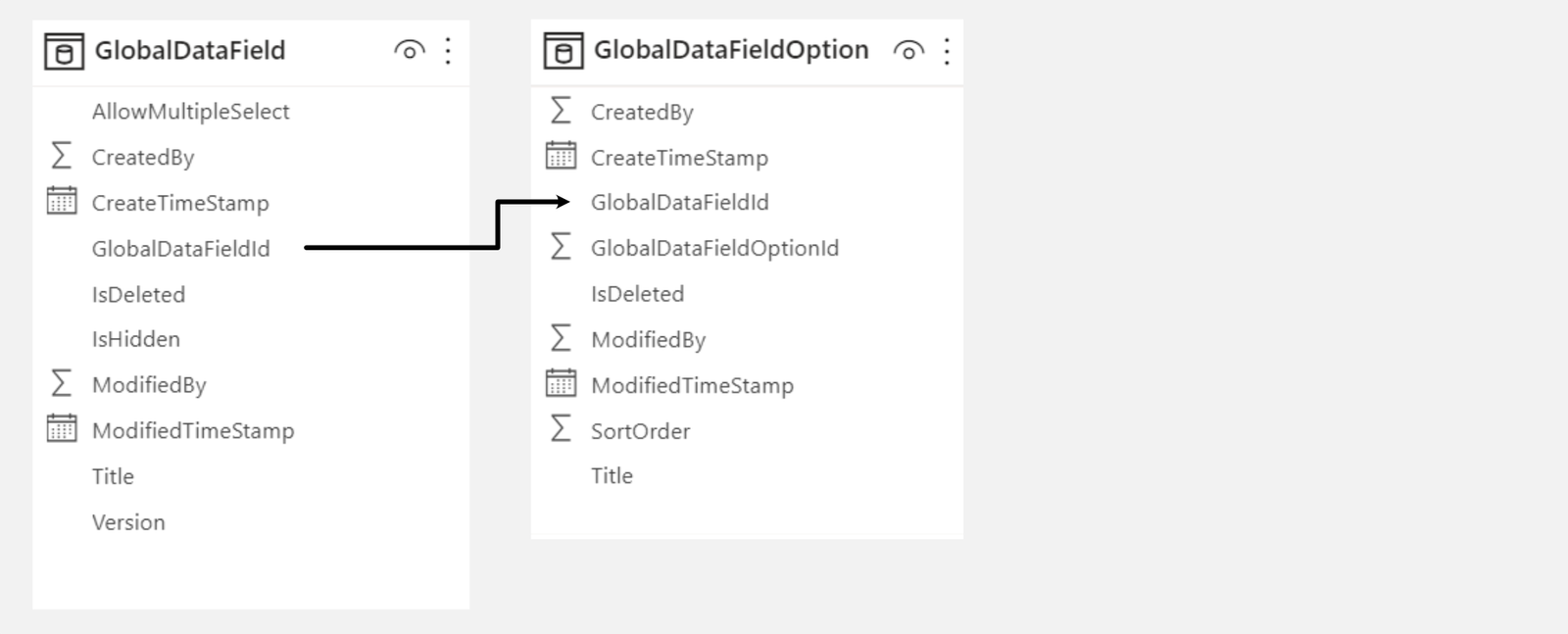Select the AllowMultipleSelect field

coord(190,112)
